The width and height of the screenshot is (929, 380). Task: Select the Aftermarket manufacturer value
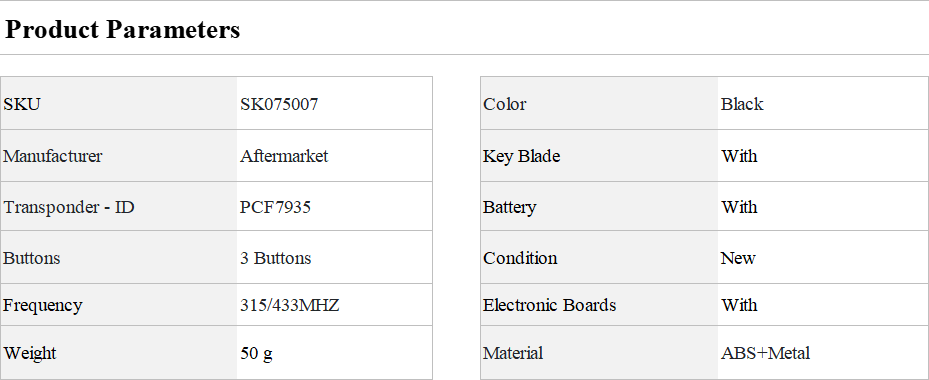(x=284, y=156)
